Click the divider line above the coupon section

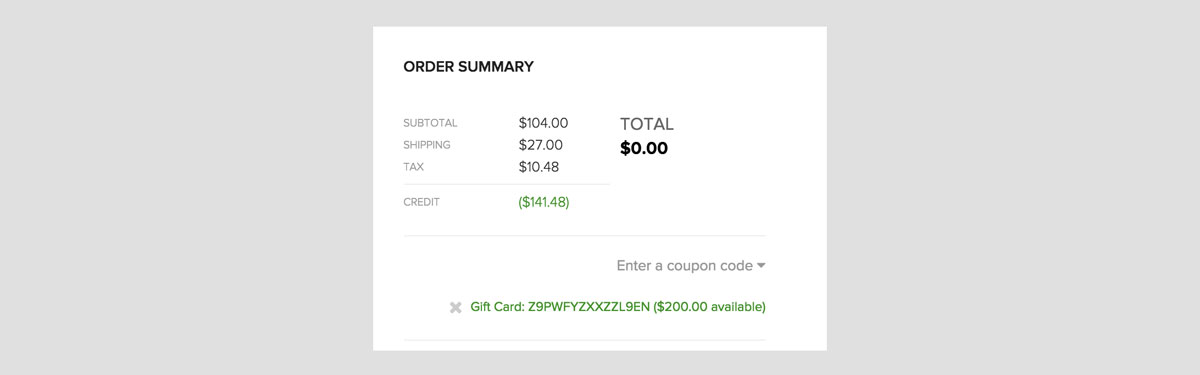pyautogui.click(x=585, y=236)
